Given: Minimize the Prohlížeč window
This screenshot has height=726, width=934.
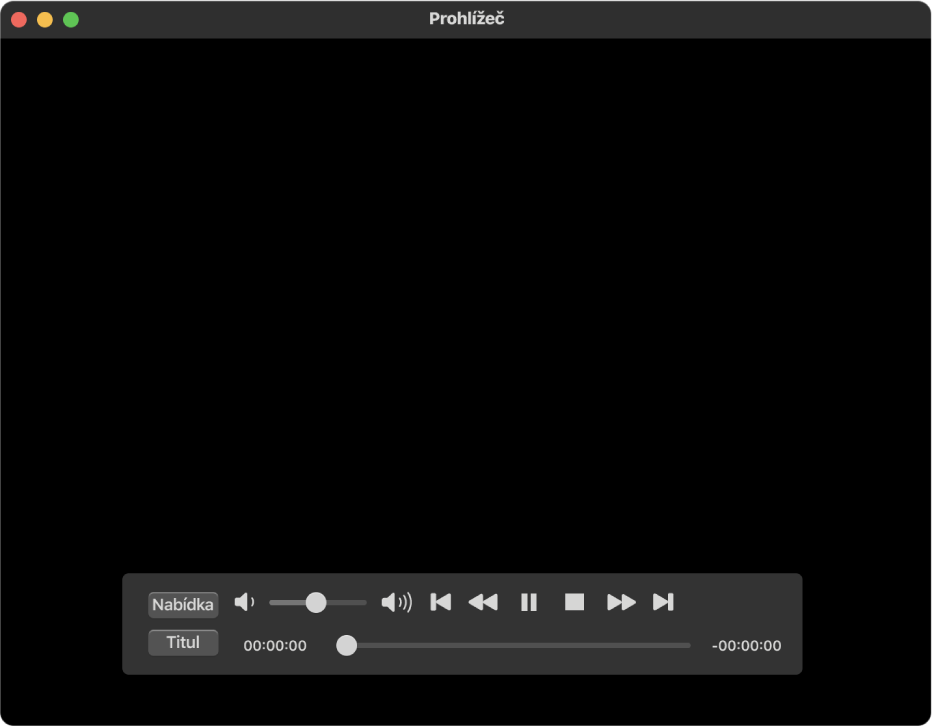Looking at the screenshot, I should tap(45, 20).
